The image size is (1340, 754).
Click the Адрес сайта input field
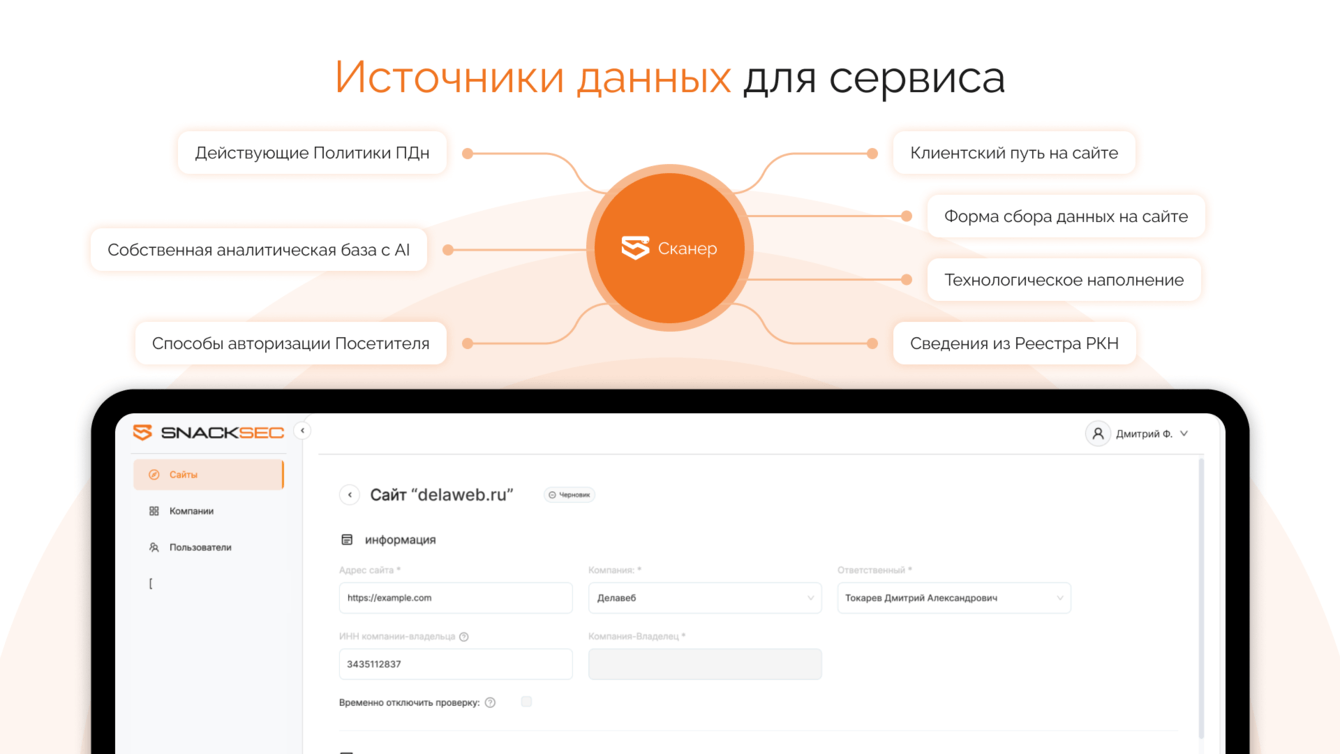(x=456, y=598)
